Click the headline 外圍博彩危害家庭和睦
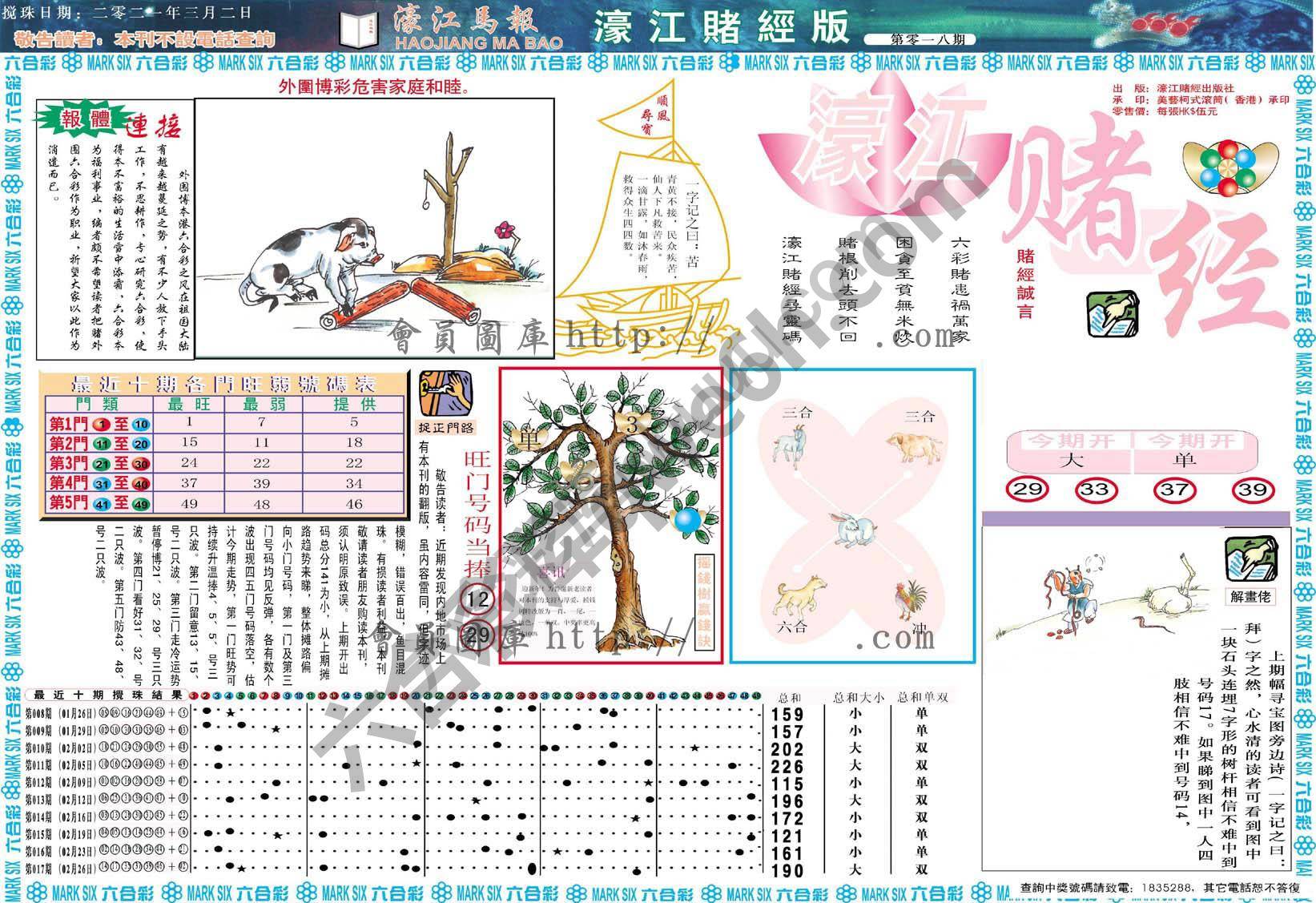1316x903 pixels. tap(375, 87)
